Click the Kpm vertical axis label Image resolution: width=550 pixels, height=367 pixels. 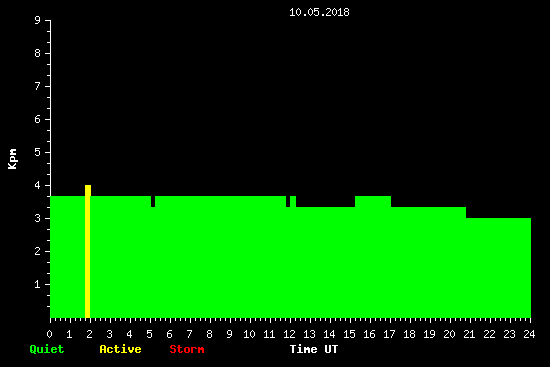[x=13, y=159]
